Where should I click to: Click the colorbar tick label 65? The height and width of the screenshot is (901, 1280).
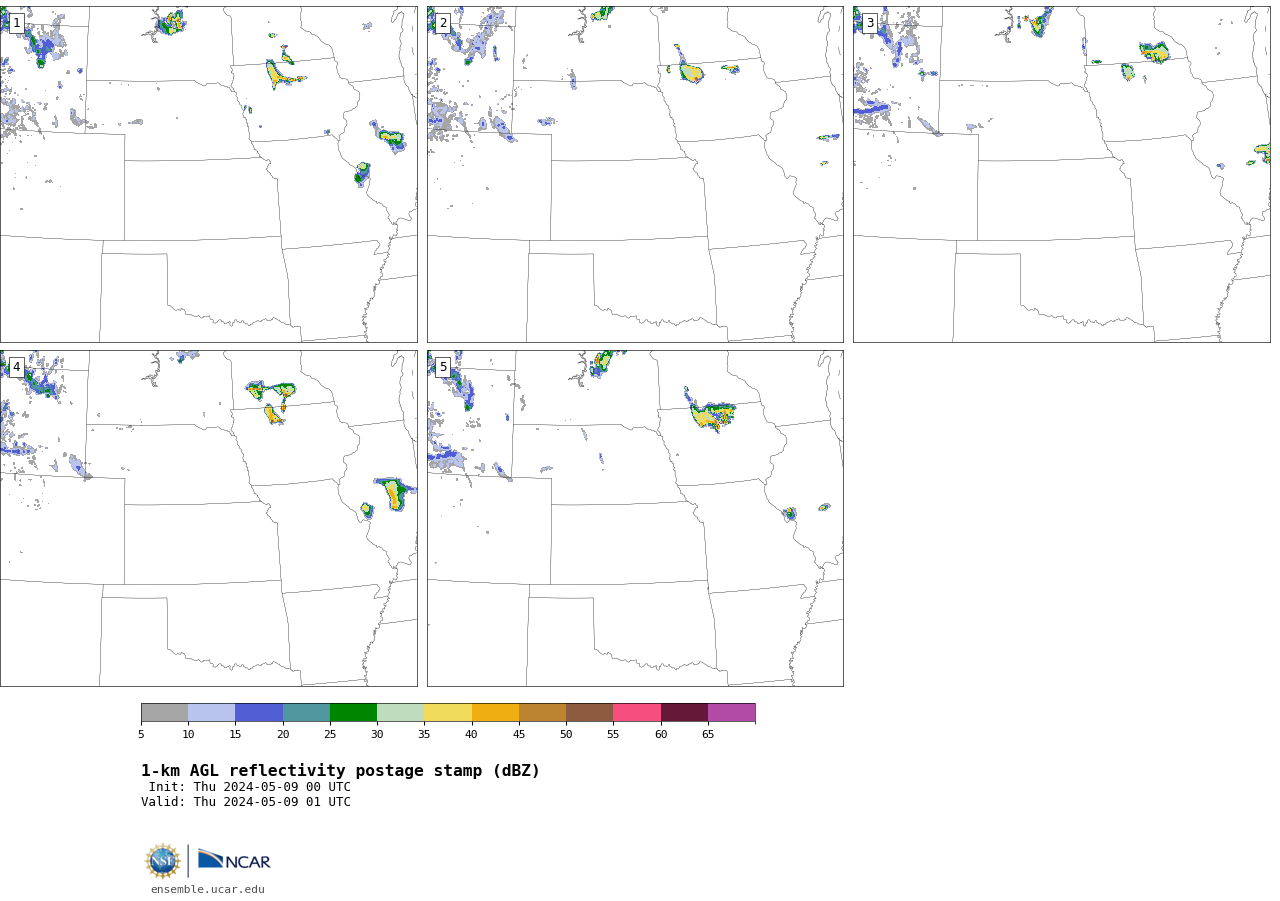click(708, 735)
